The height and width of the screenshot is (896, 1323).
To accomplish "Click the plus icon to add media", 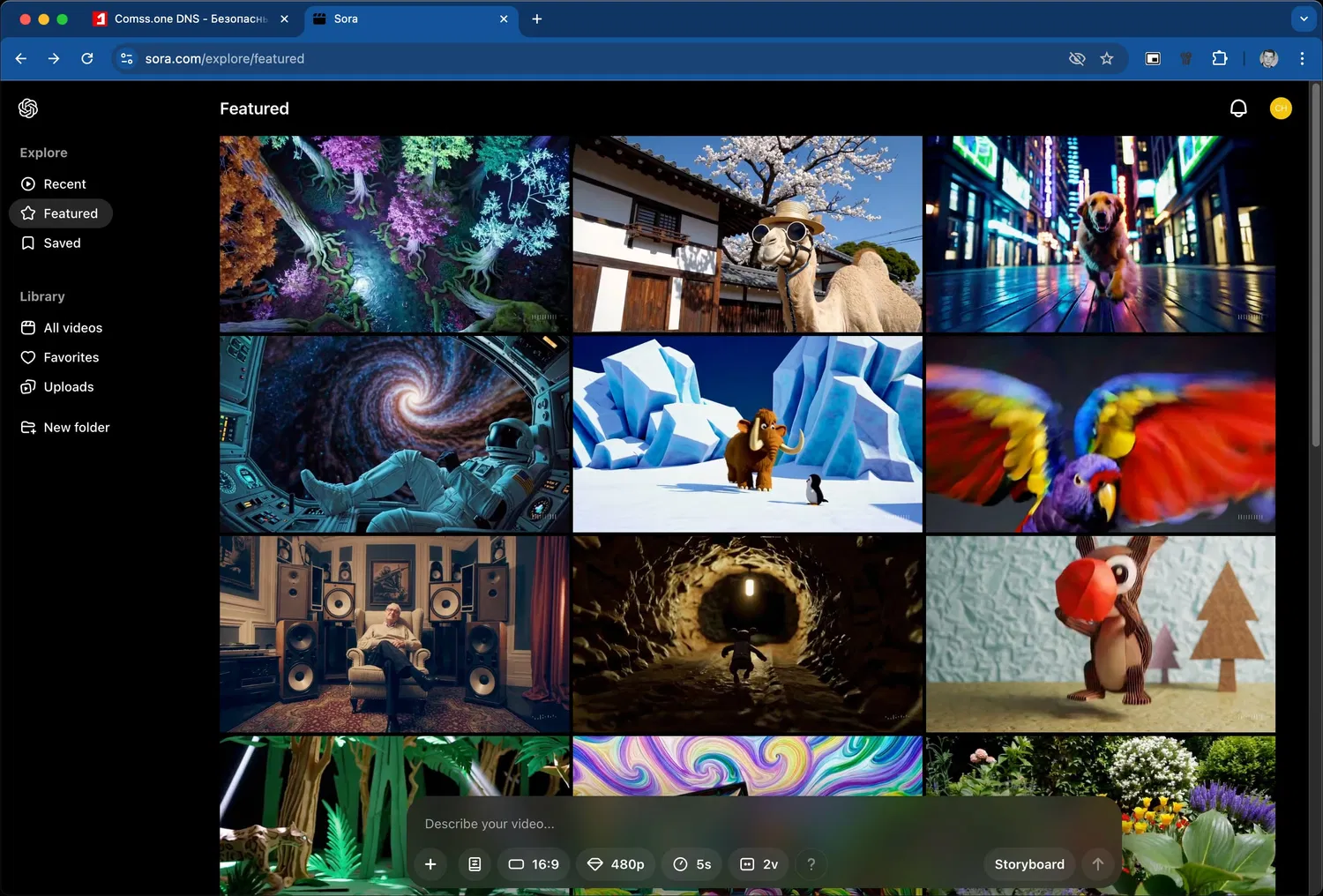I will pyautogui.click(x=430, y=864).
